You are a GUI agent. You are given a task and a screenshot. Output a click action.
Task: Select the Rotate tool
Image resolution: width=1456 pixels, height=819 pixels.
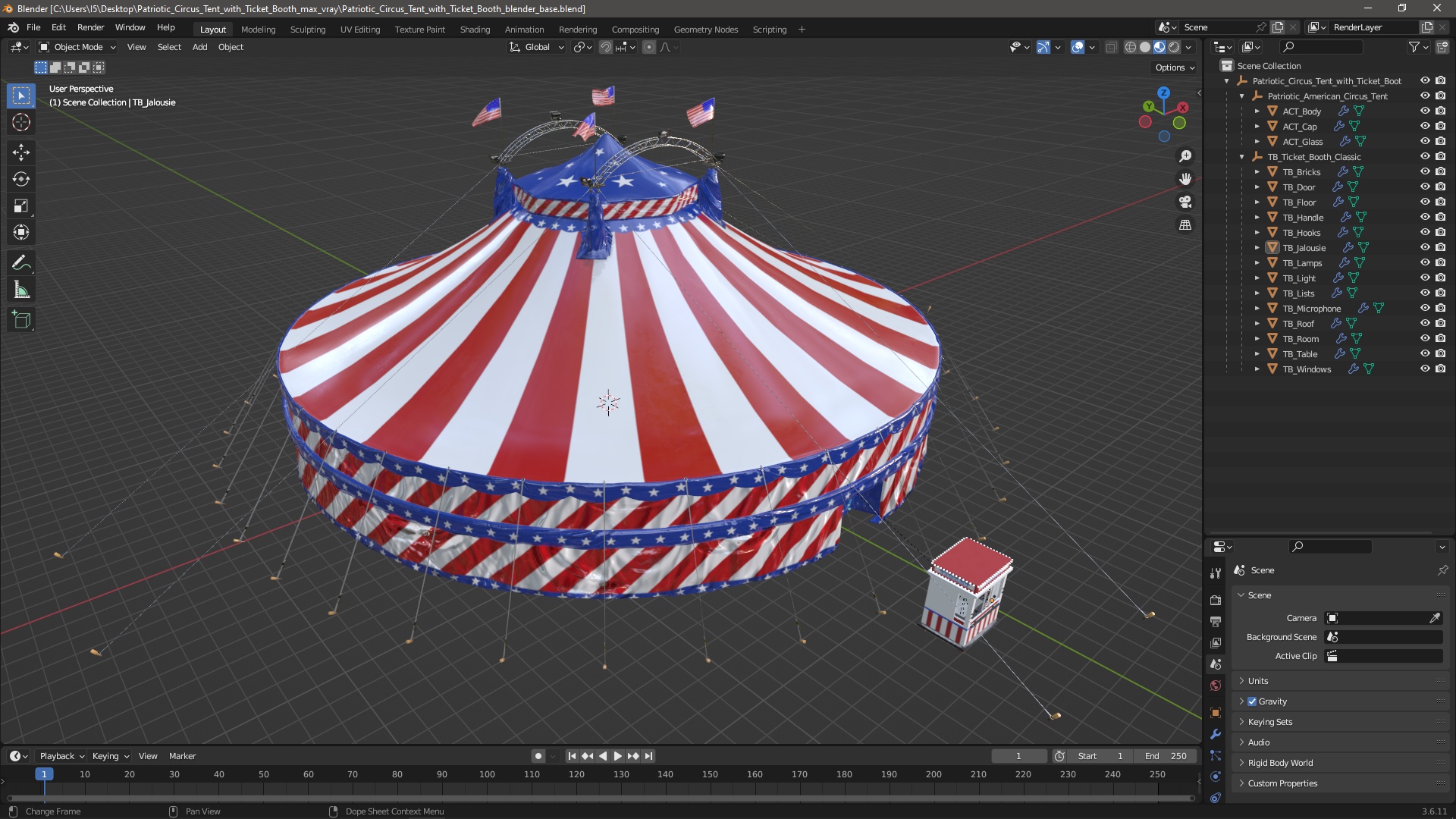click(x=21, y=179)
